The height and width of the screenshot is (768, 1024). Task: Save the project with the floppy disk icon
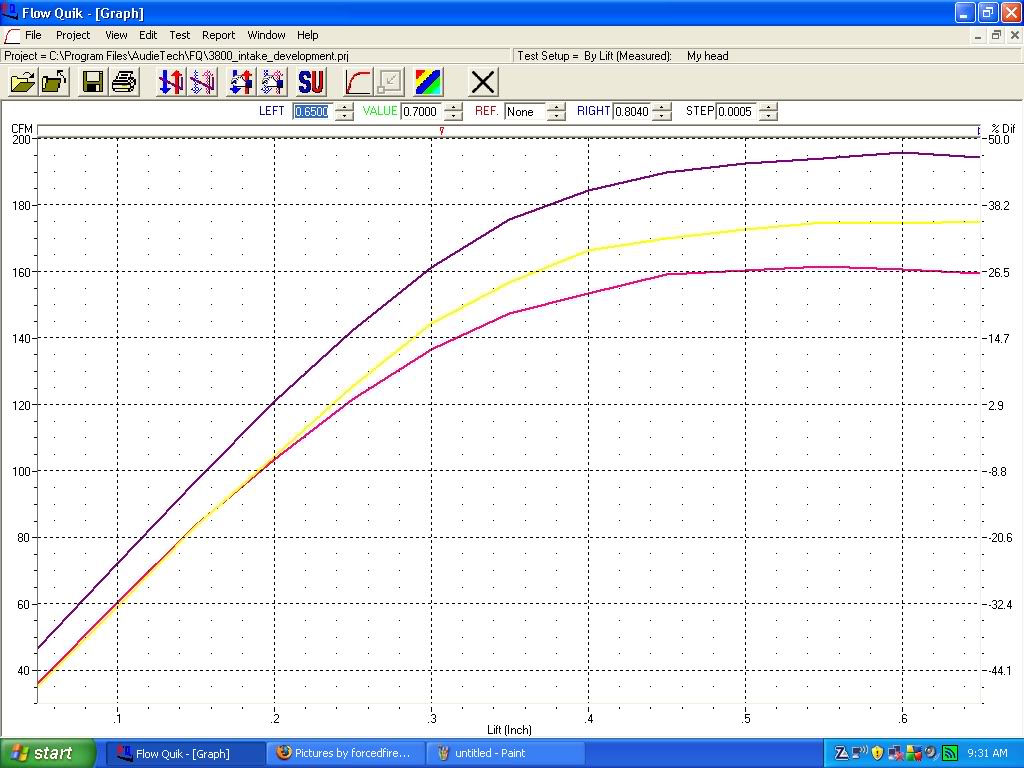(x=92, y=82)
